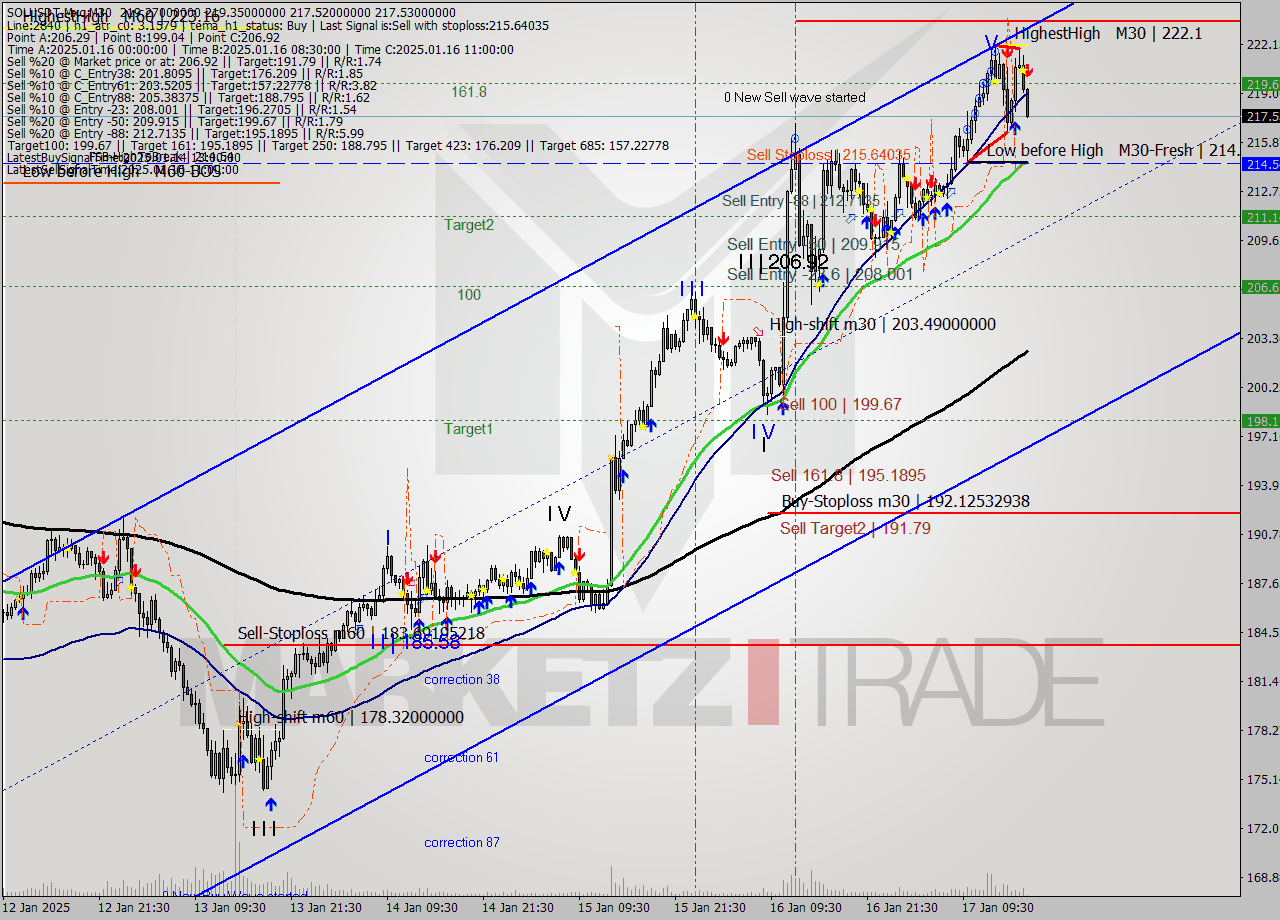Select the blue 217.5 current price tag
The height and width of the screenshot is (920, 1280).
click(1260, 116)
